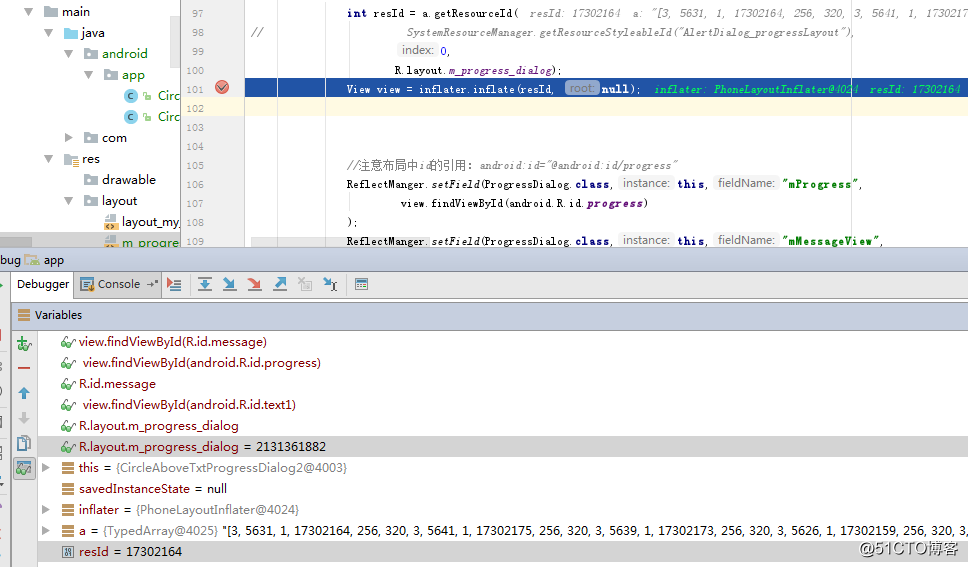Click the Step Over debugger icon
968x567 pixels.
205,284
